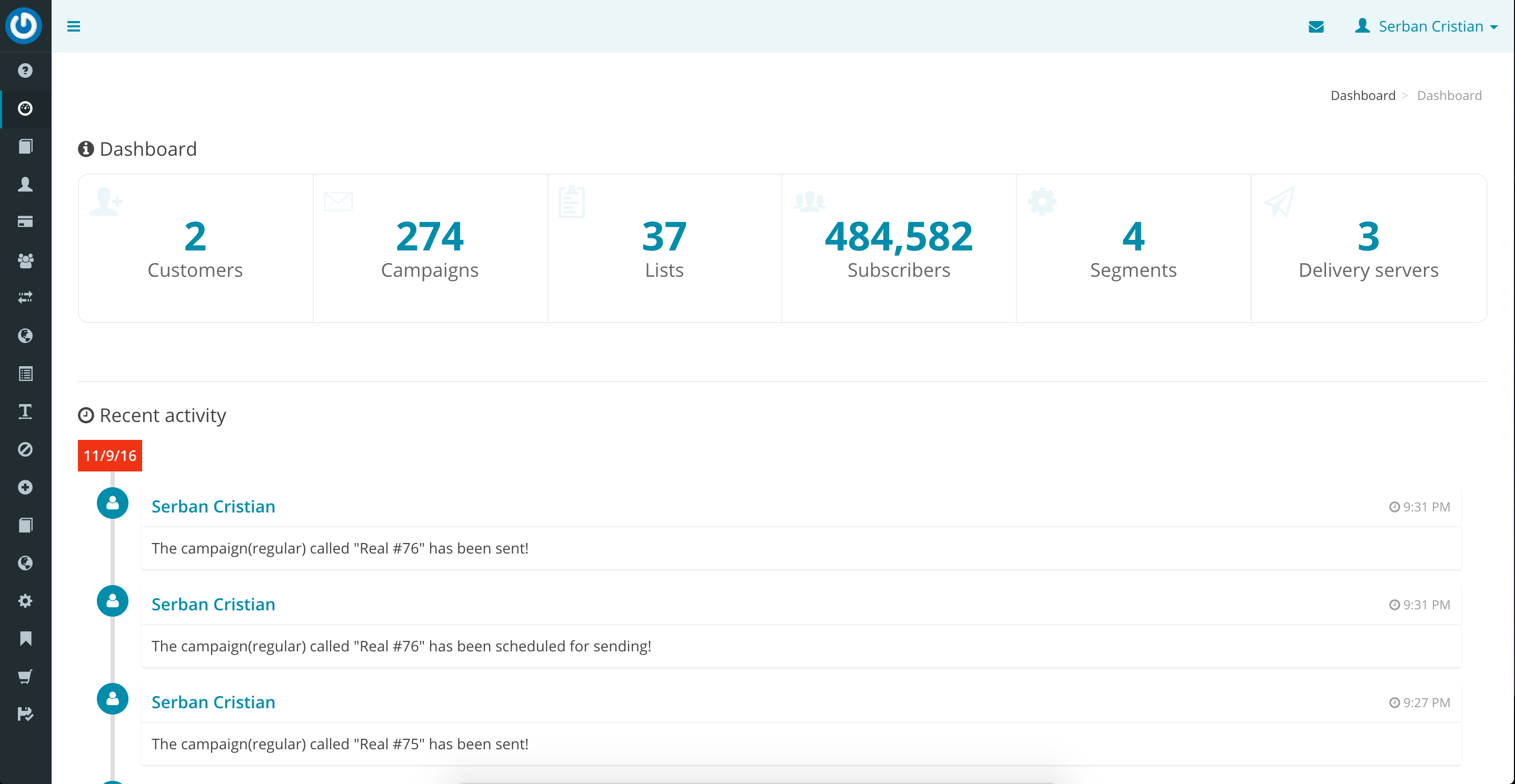Open settings via the gear icon
This screenshot has height=784, width=1515.
click(x=25, y=600)
